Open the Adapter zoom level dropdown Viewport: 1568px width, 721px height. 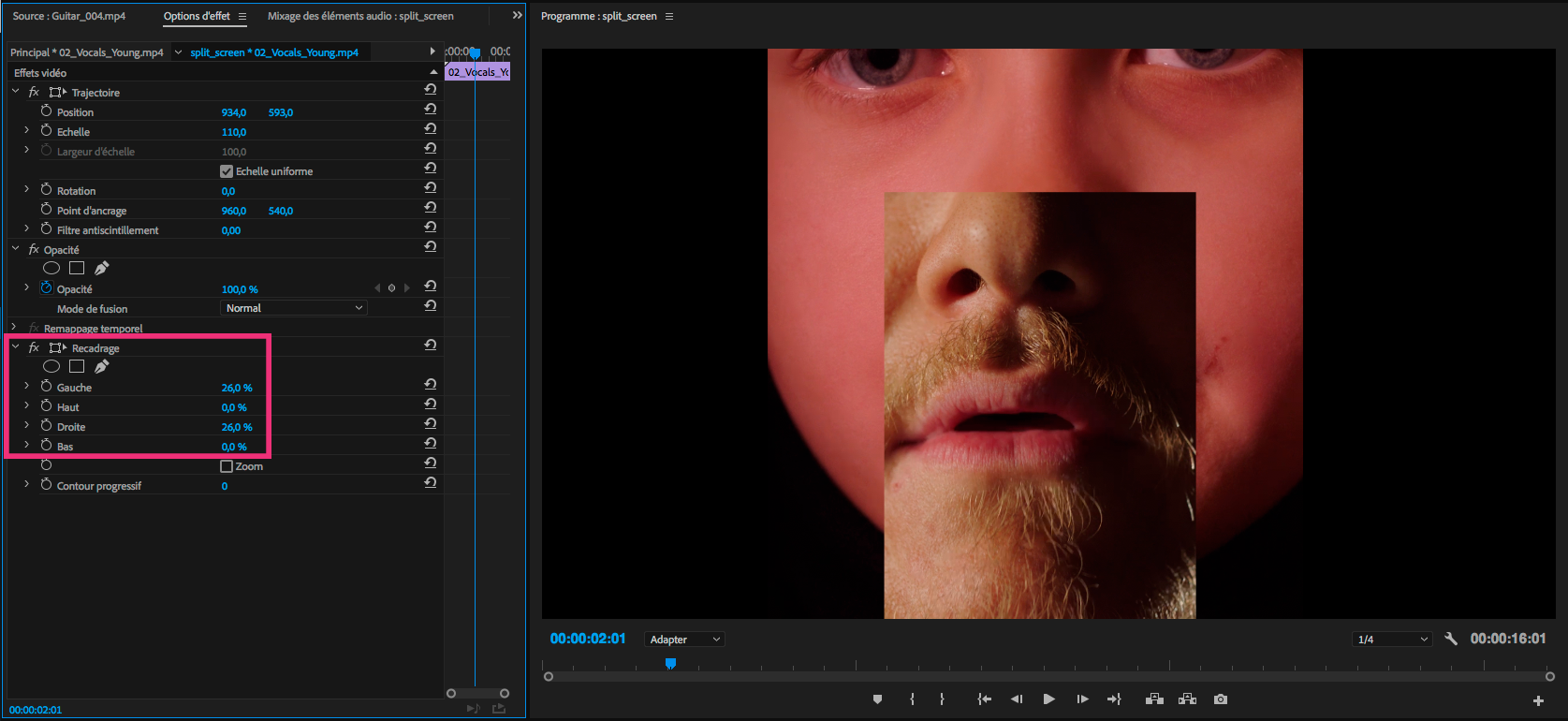[684, 640]
